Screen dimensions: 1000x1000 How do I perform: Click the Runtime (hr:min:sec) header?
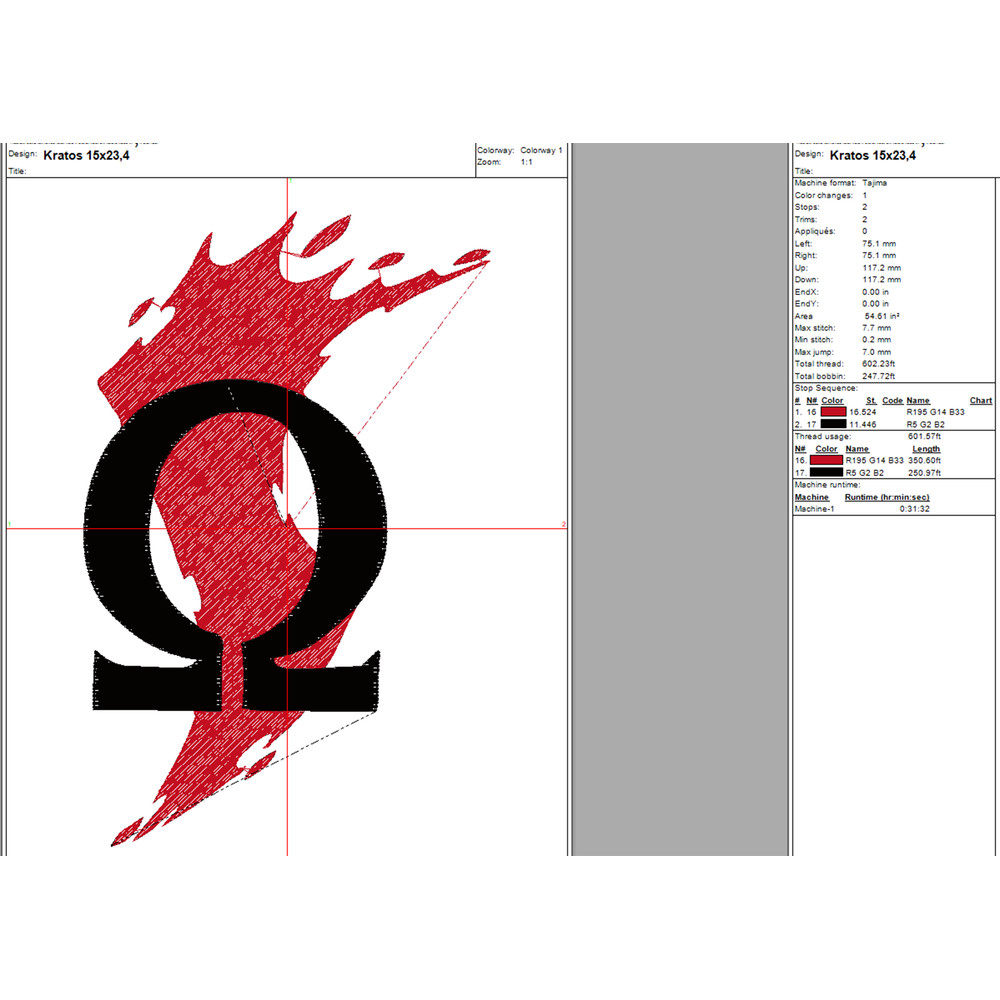tap(885, 497)
